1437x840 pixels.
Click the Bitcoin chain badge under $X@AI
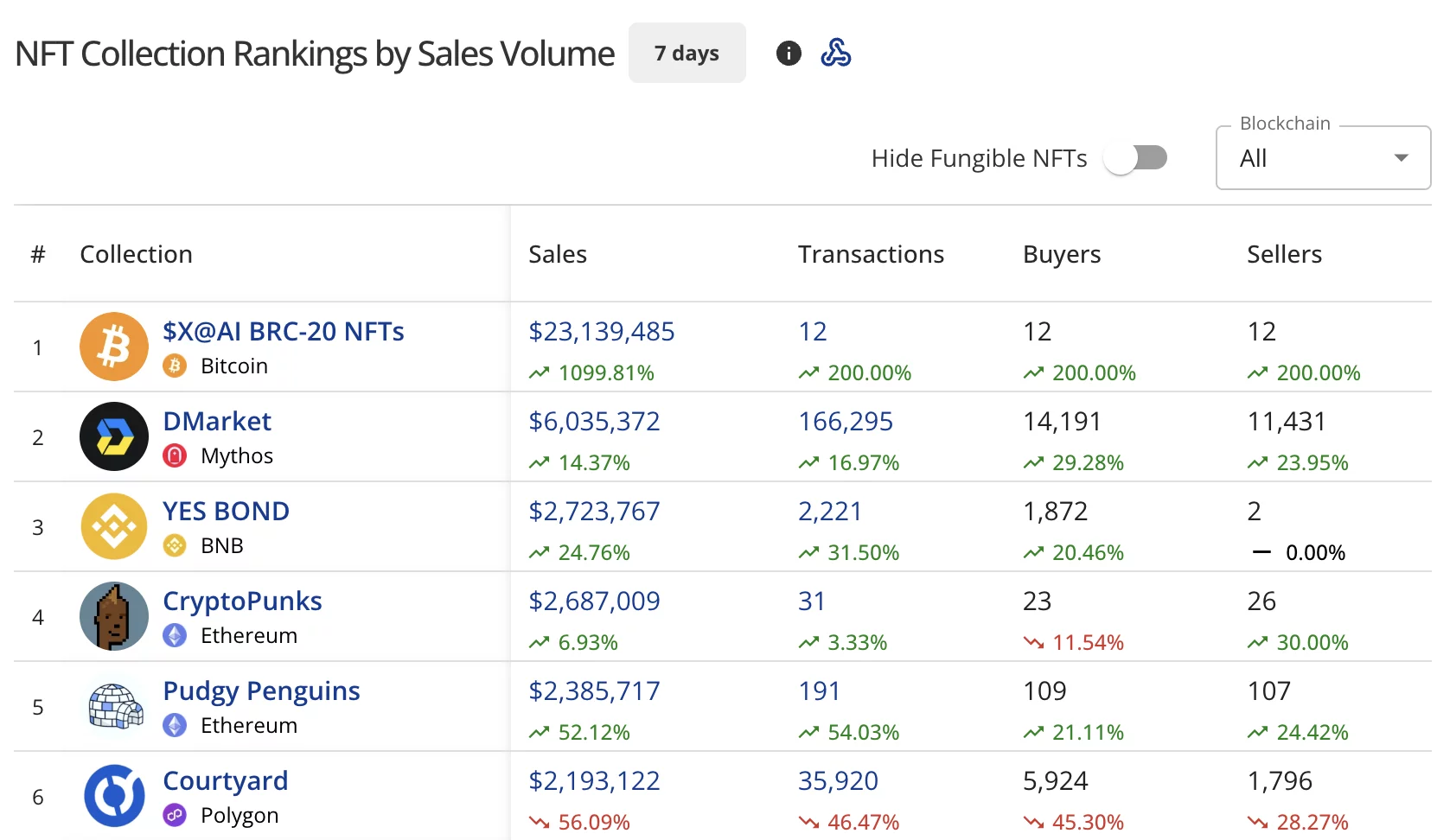[175, 366]
